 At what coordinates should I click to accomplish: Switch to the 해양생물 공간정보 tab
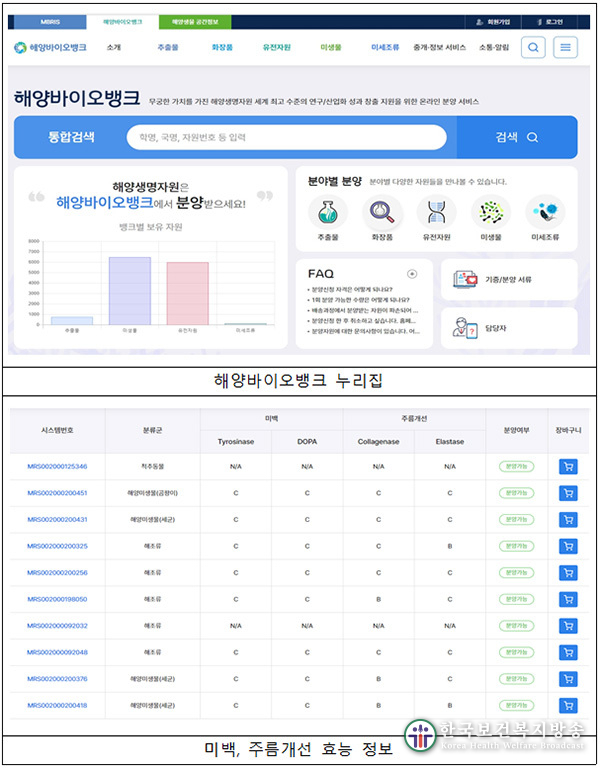pyautogui.click(x=195, y=22)
